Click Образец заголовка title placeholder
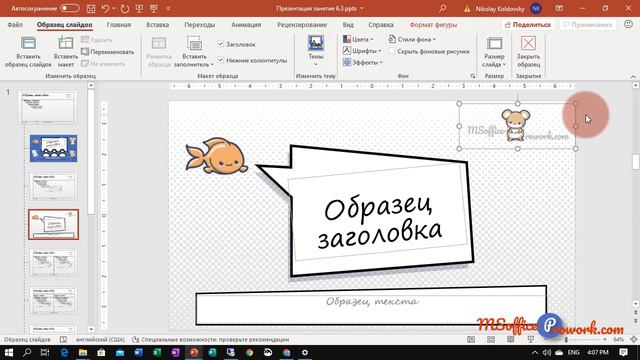640x360 pixels. tap(380, 222)
